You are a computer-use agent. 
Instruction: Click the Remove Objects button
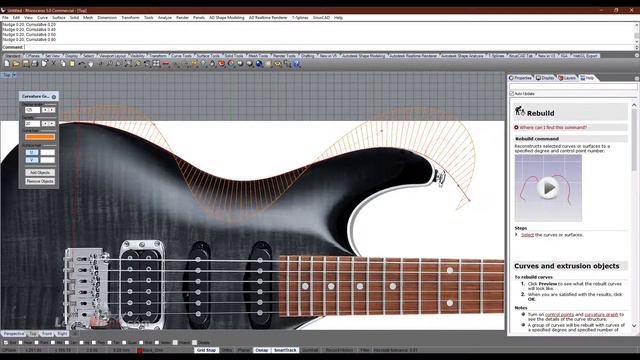pyautogui.click(x=40, y=181)
